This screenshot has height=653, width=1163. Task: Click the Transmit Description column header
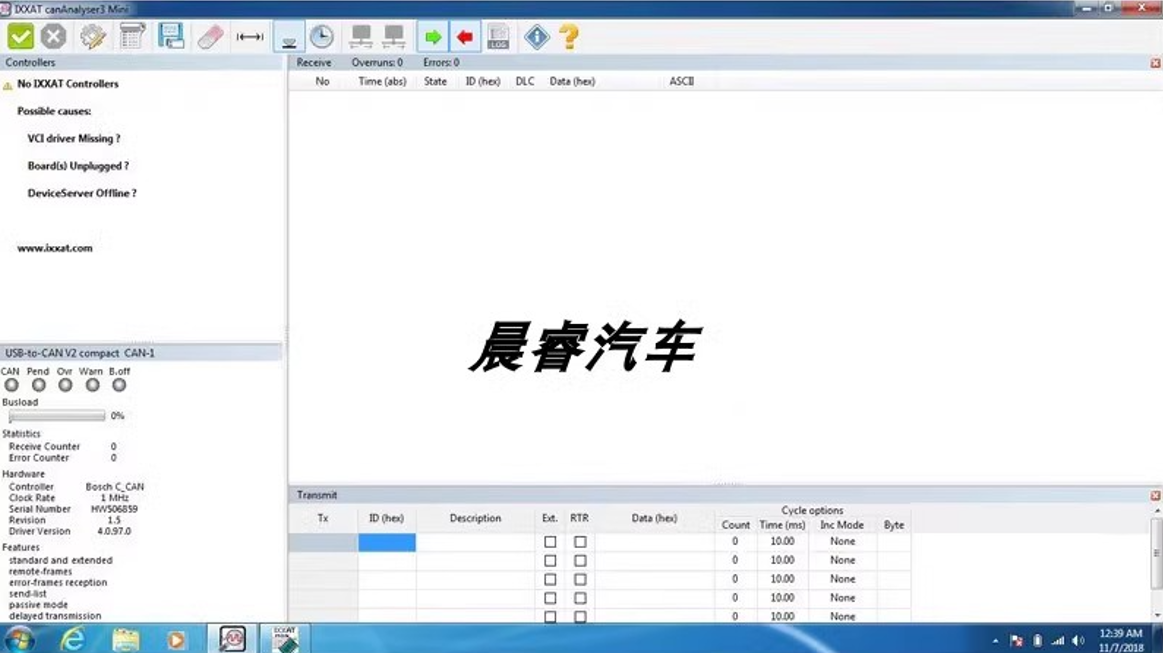(475, 518)
